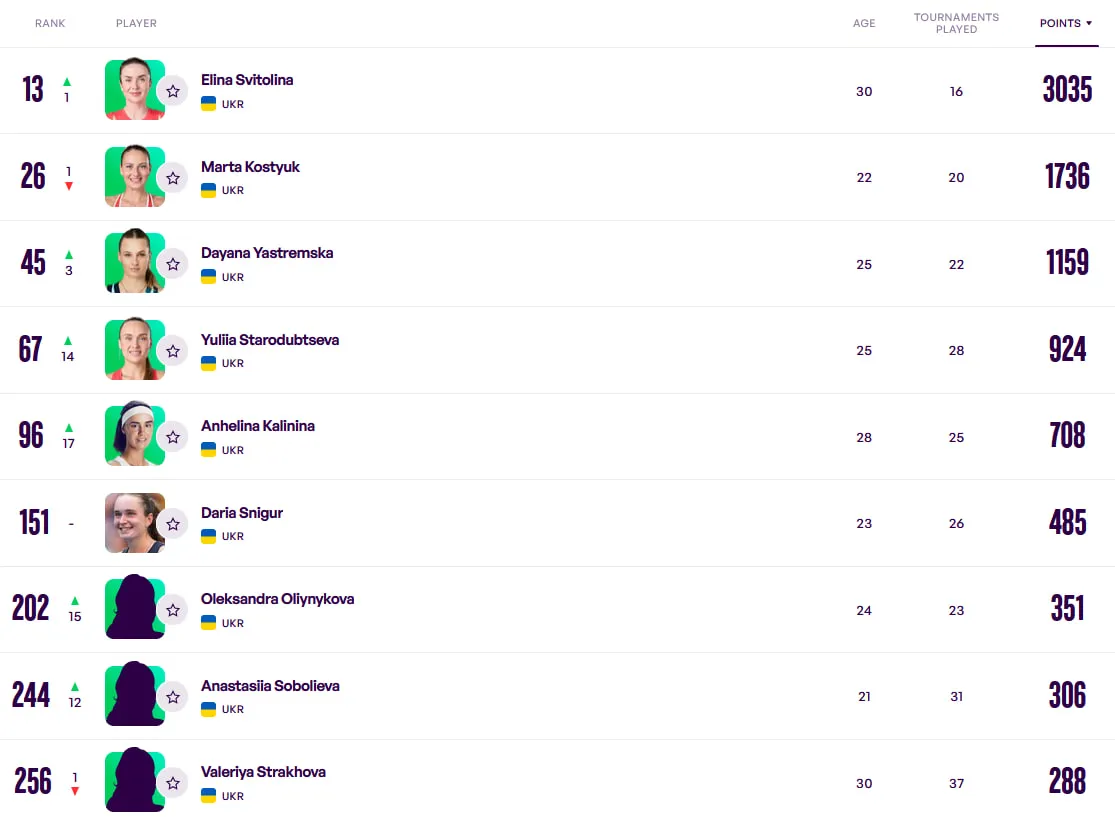Click the star icon beside Oleksandra Oliynykova
The width and height of the screenshot is (1115, 817).
173,610
